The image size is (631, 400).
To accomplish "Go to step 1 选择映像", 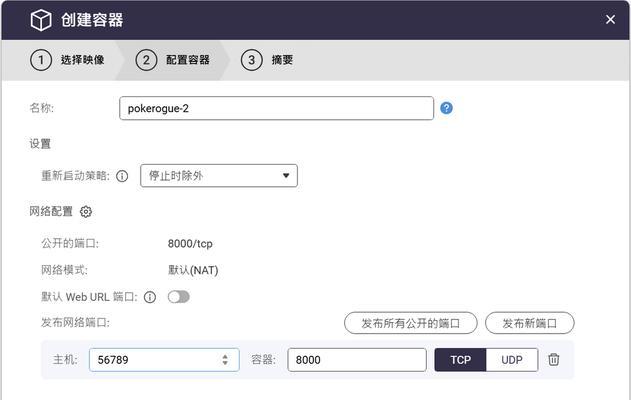I will (67, 60).
